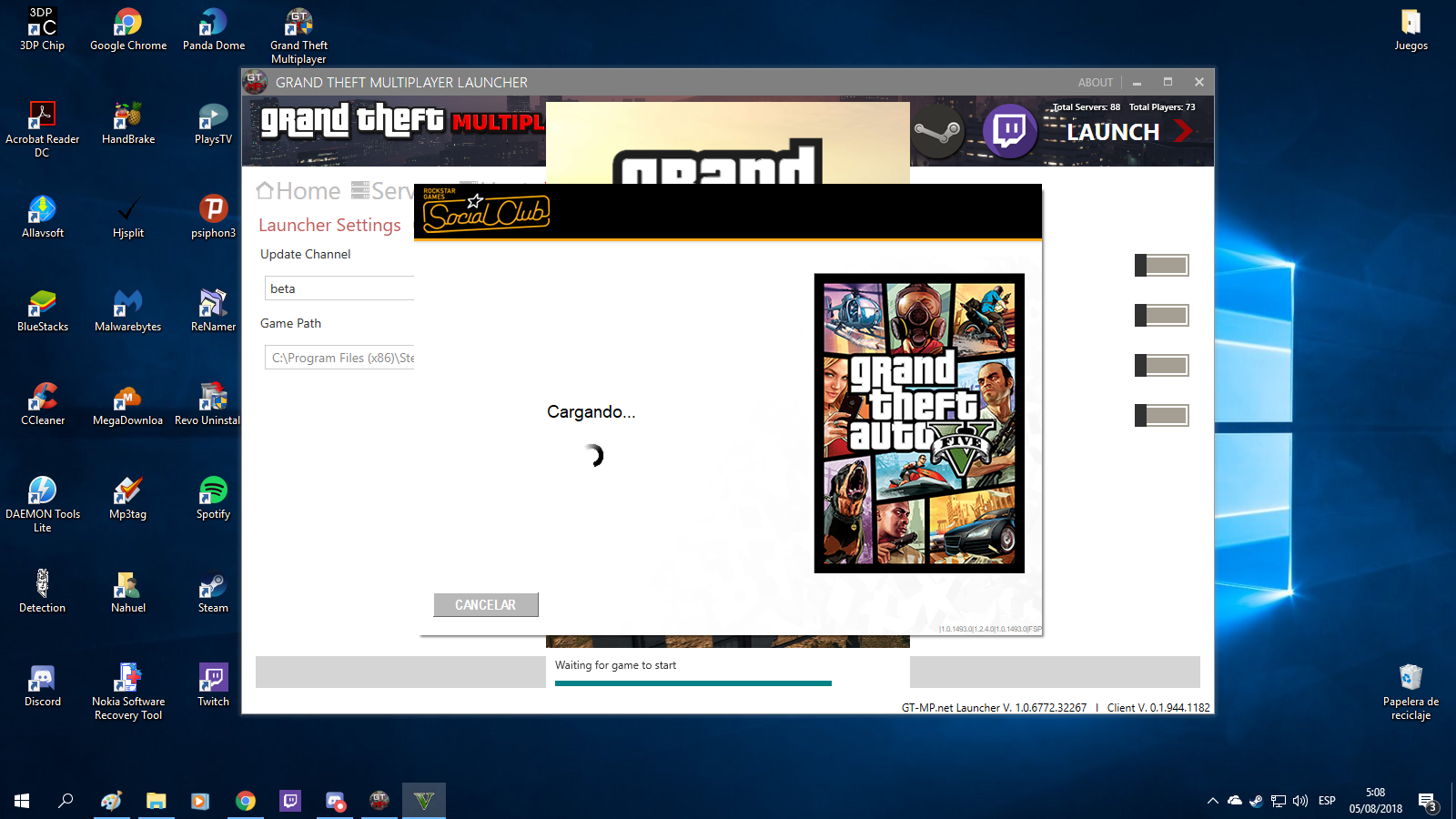Select the Acrobat Reader DC desktop icon
Screen dimensions: 1456x819
pyautogui.click(x=42, y=129)
